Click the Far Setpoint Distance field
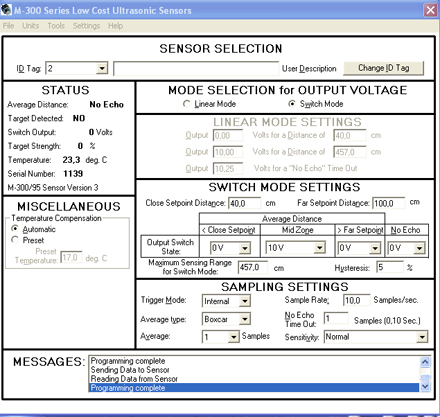This screenshot has width=440, height=417. click(x=389, y=203)
